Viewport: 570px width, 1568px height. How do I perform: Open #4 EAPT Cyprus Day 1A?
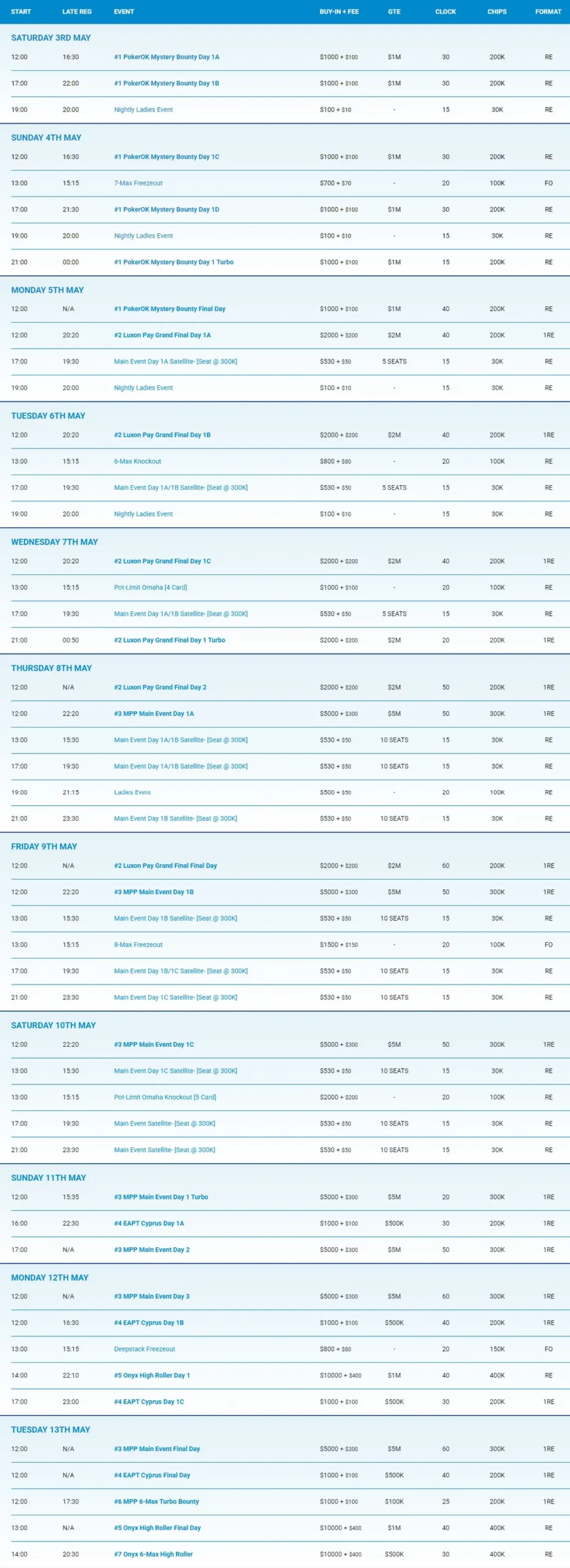pyautogui.click(x=149, y=1223)
